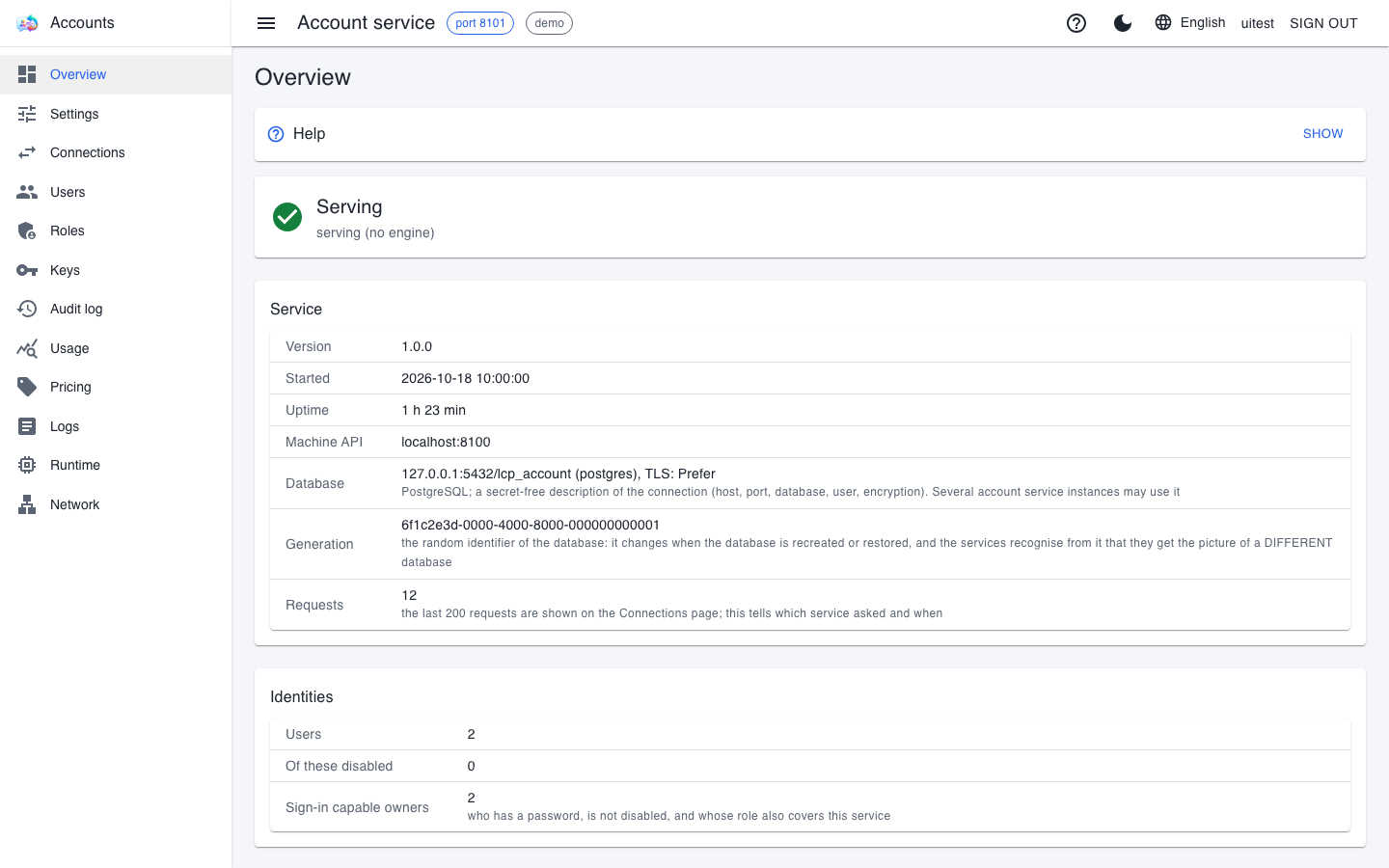This screenshot has width=1389, height=868.
Task: Click the serving (no engine) status text
Action: [x=375, y=232]
